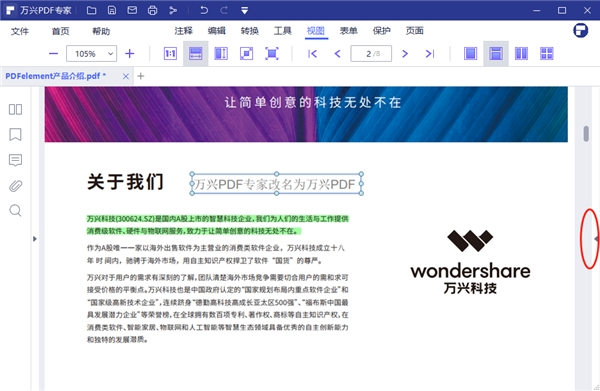The image size is (600, 391).
Task: Undo the last action
Action: pyautogui.click(x=204, y=10)
